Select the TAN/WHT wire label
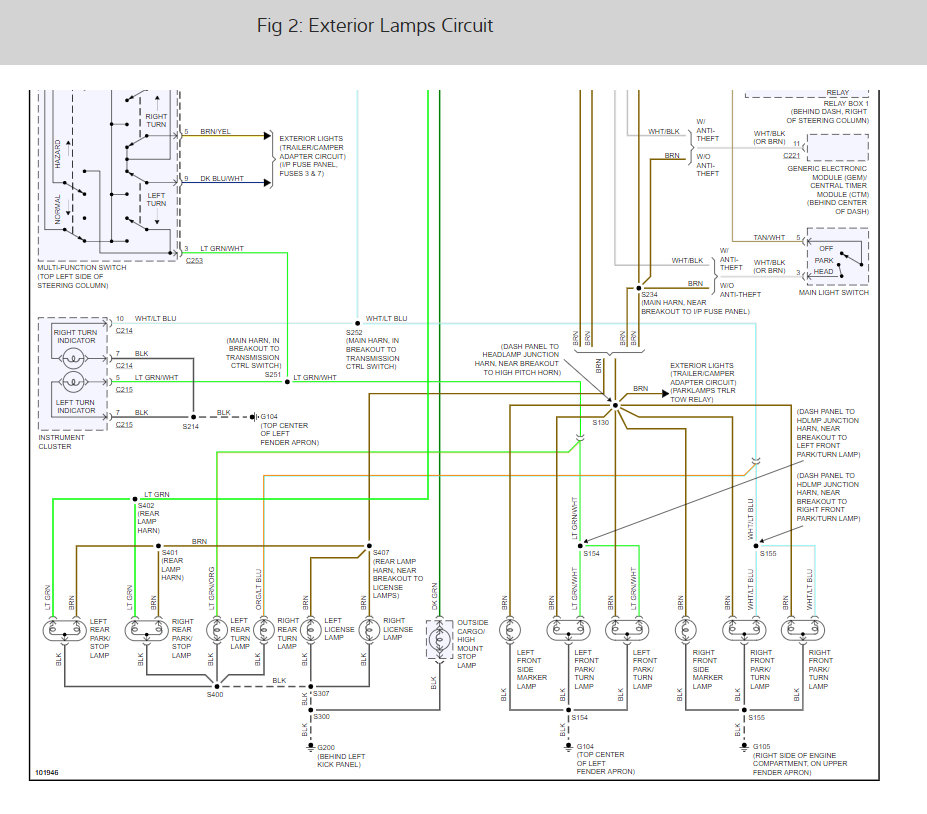The width and height of the screenshot is (927, 814). point(769,238)
